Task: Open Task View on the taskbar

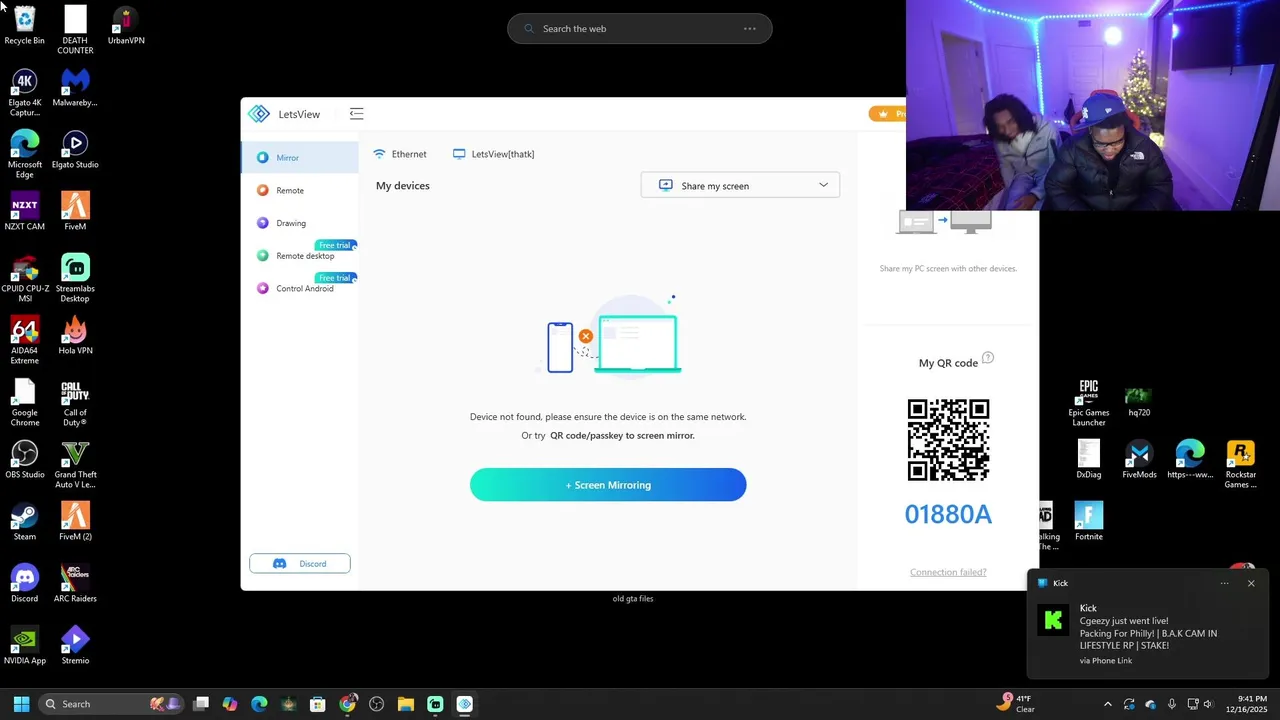Action: pyautogui.click(x=201, y=704)
